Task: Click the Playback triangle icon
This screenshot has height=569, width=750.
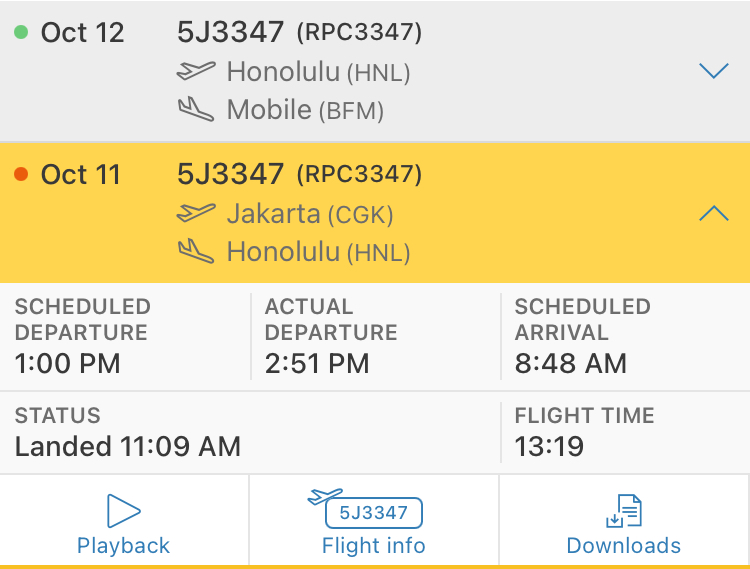Action: 123,511
